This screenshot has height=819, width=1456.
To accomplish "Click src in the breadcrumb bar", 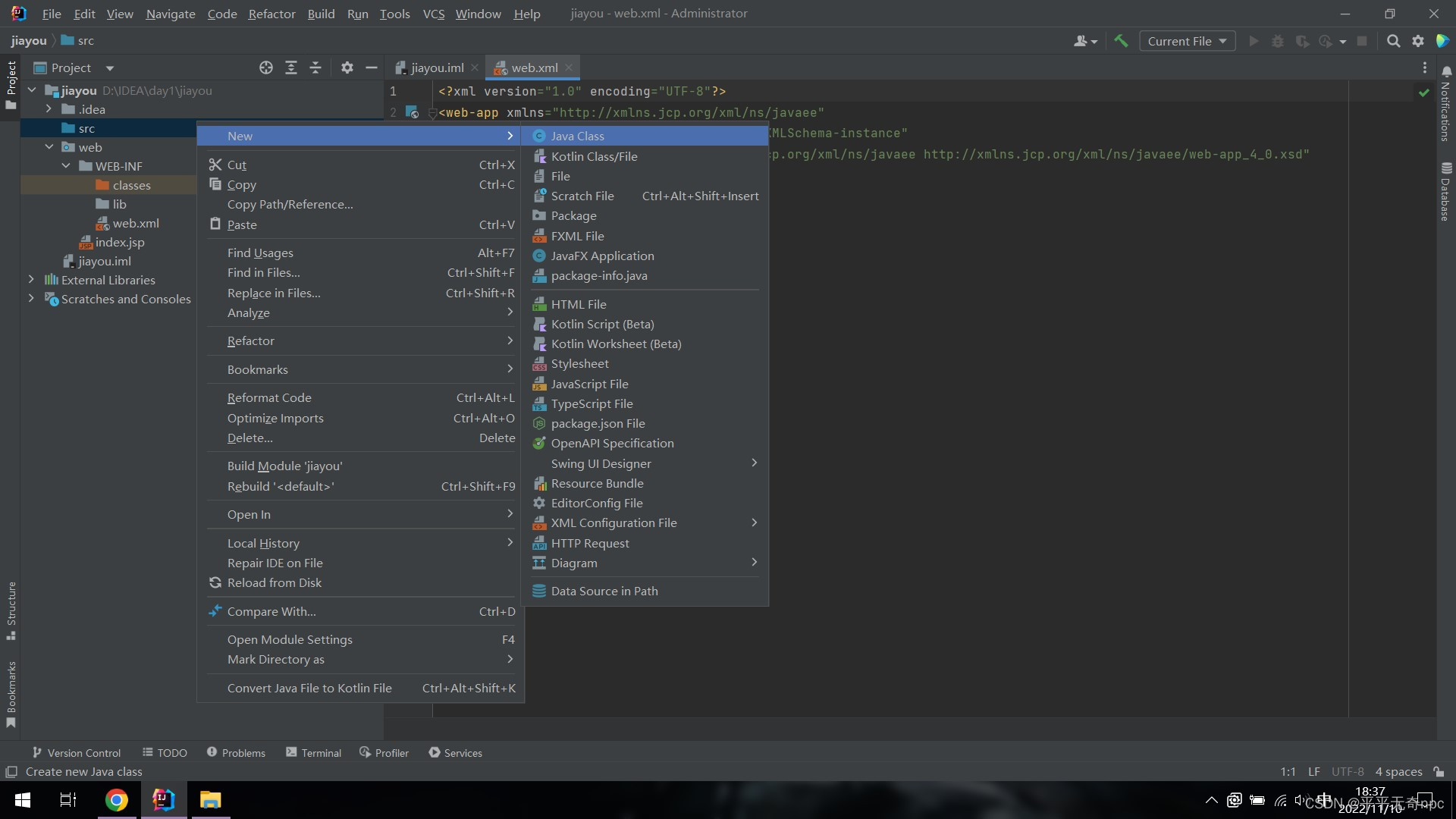I will (86, 41).
